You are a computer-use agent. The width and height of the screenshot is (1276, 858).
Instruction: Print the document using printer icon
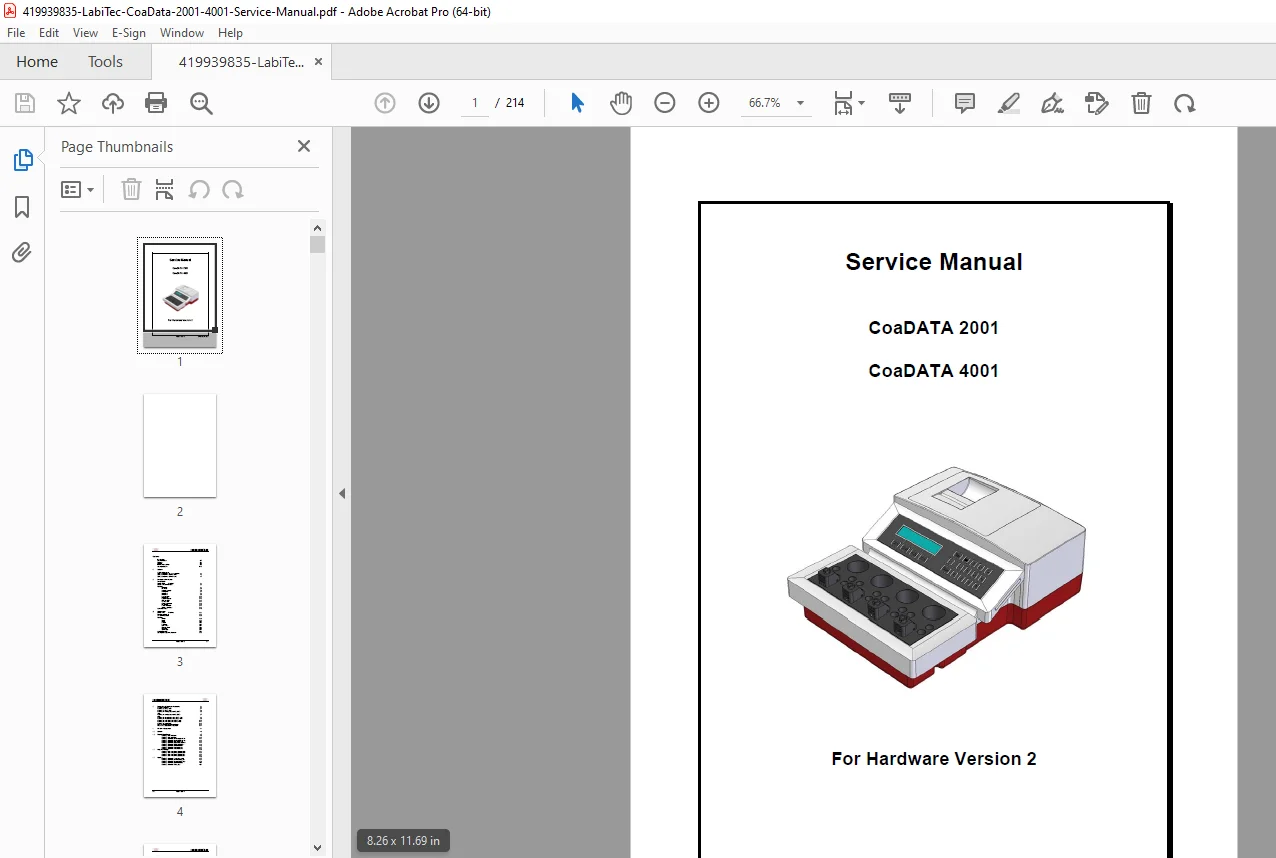click(x=156, y=103)
